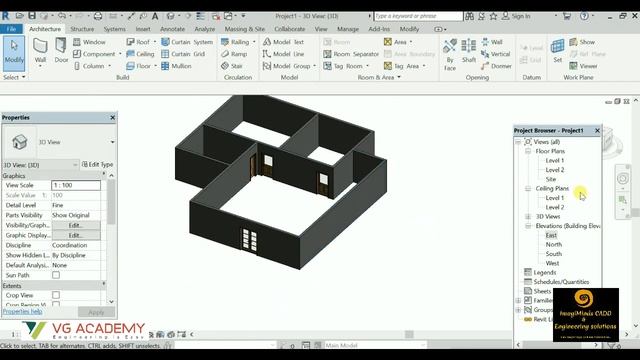Activate the Stair tool
The image size is (640, 360).
(232, 66)
